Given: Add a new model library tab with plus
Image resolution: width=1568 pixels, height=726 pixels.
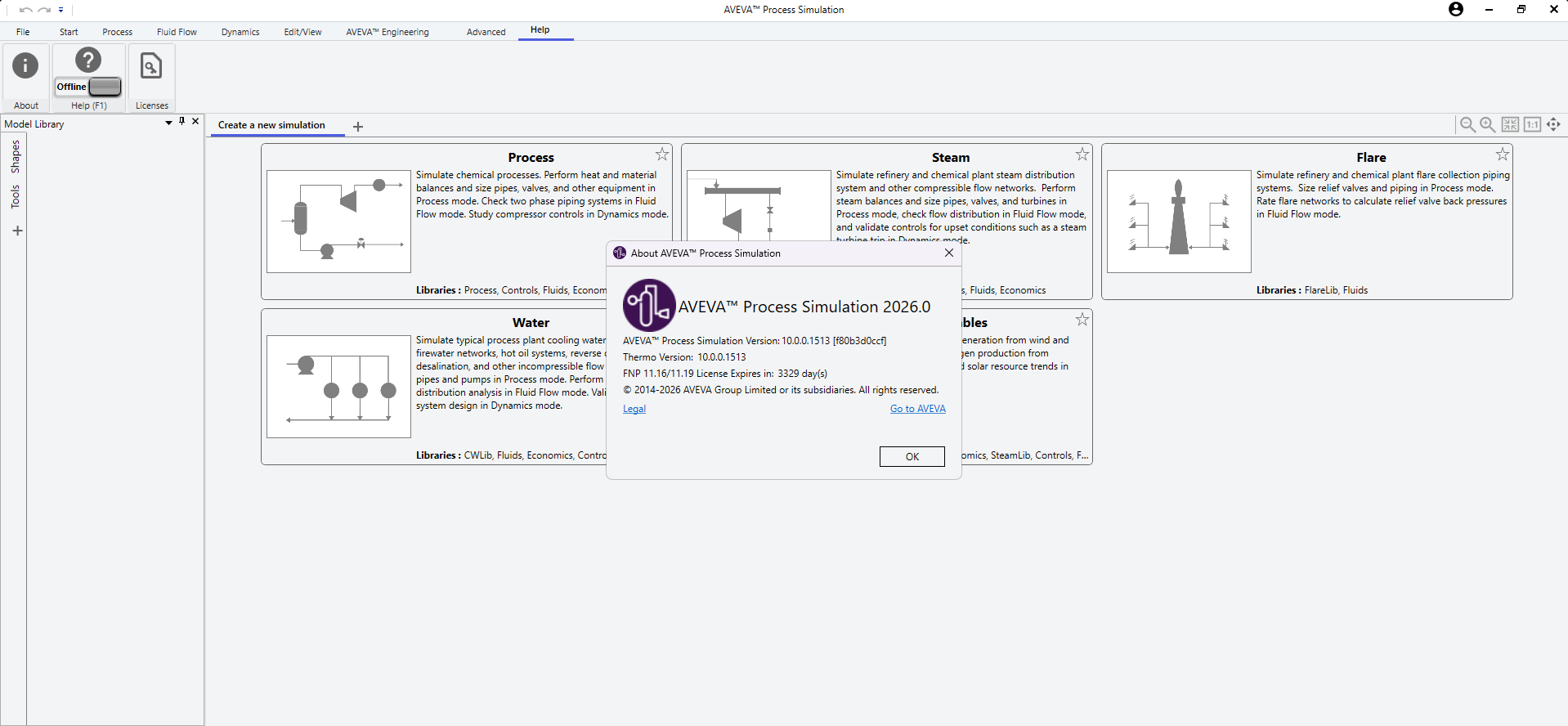Looking at the screenshot, I should tap(17, 231).
